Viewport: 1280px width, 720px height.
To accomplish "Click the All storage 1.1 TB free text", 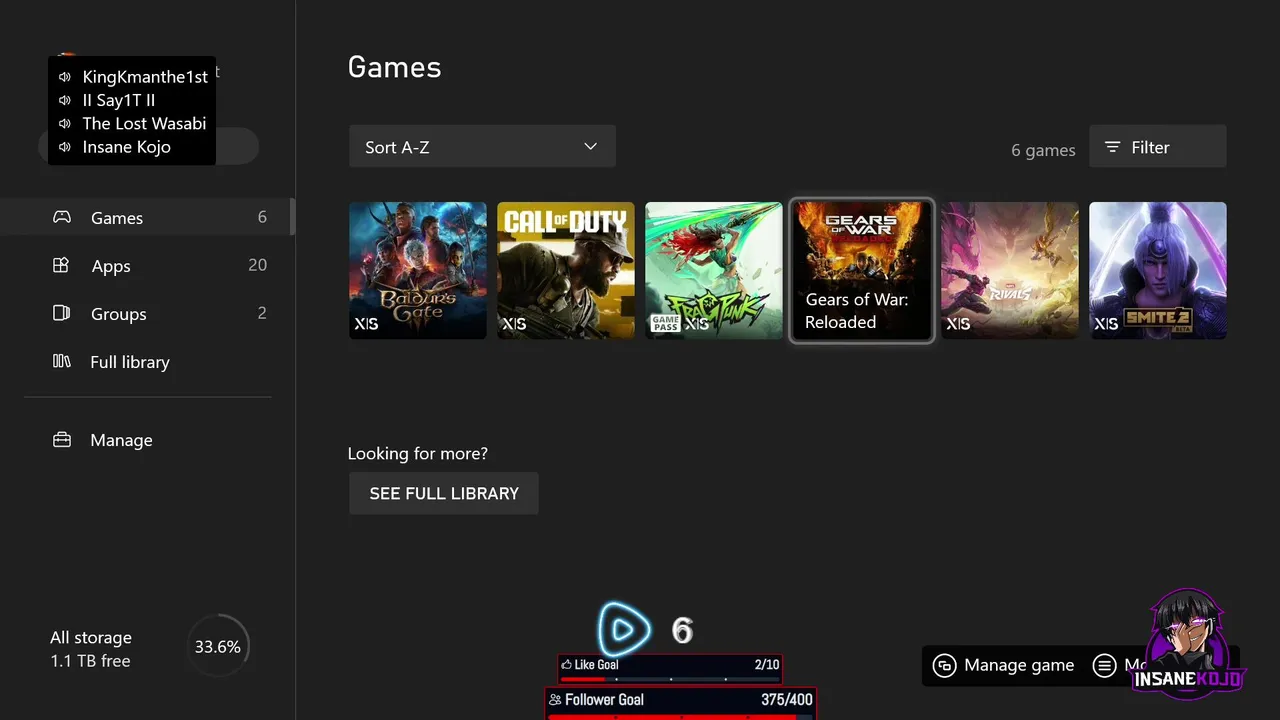I will [x=91, y=649].
